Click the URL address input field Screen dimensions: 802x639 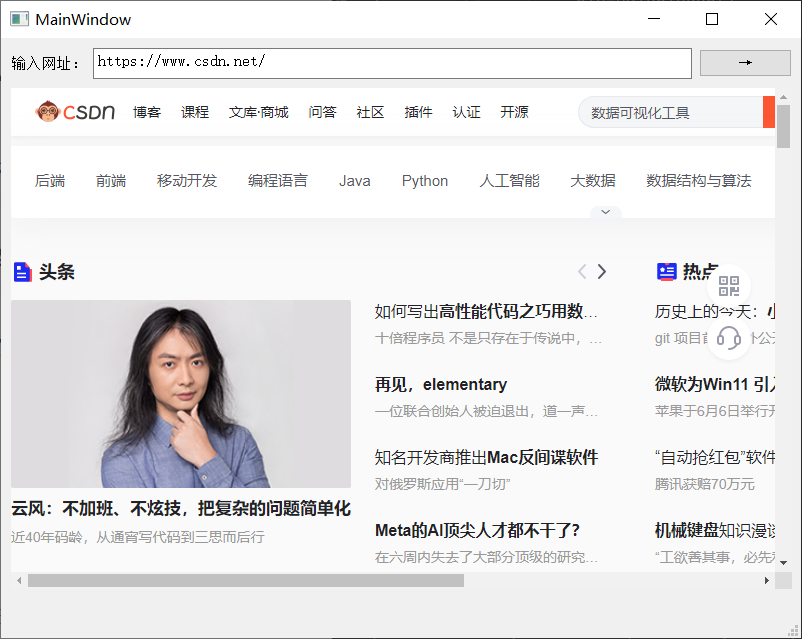click(x=392, y=63)
